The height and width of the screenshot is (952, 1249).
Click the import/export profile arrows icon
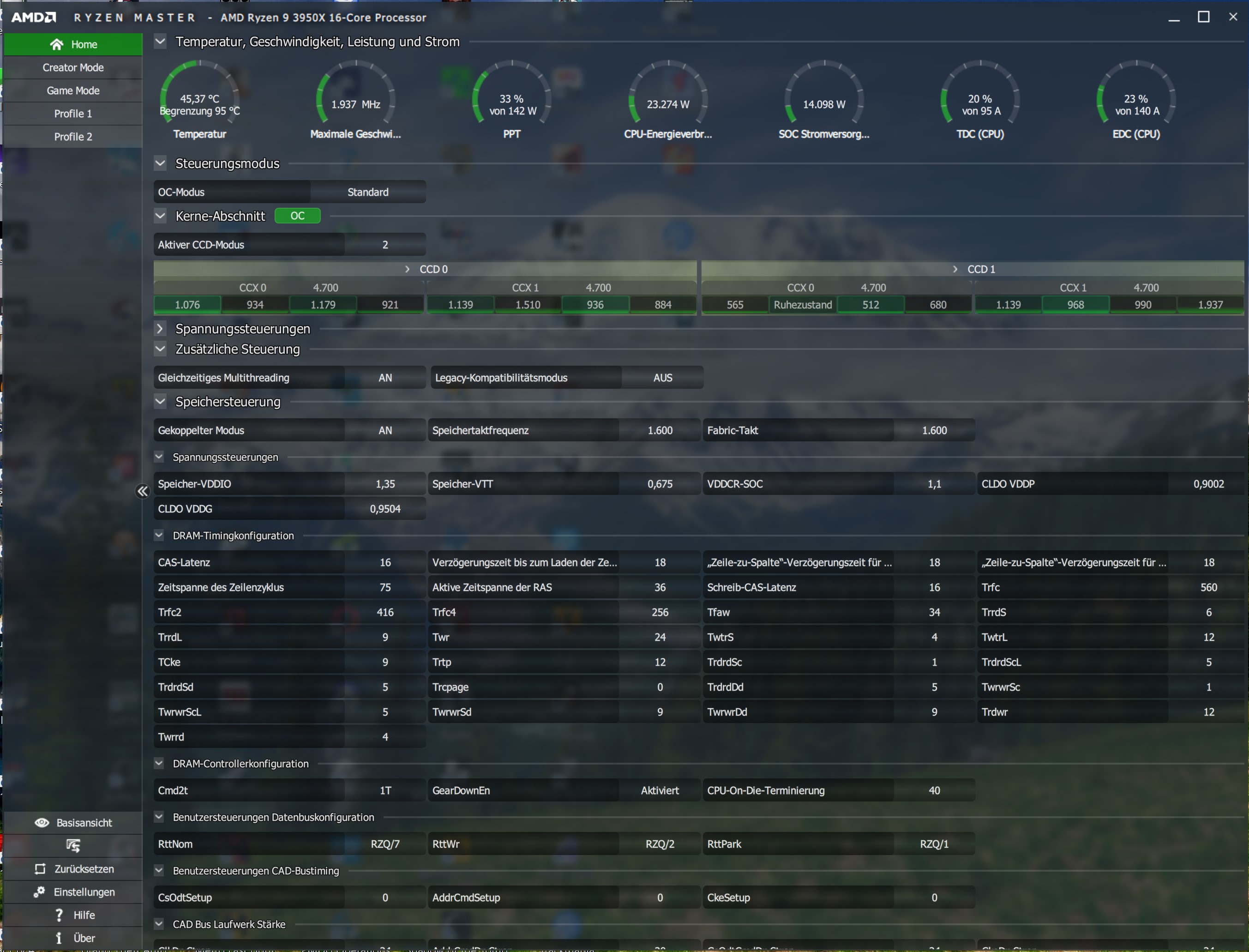pyautogui.click(x=73, y=846)
